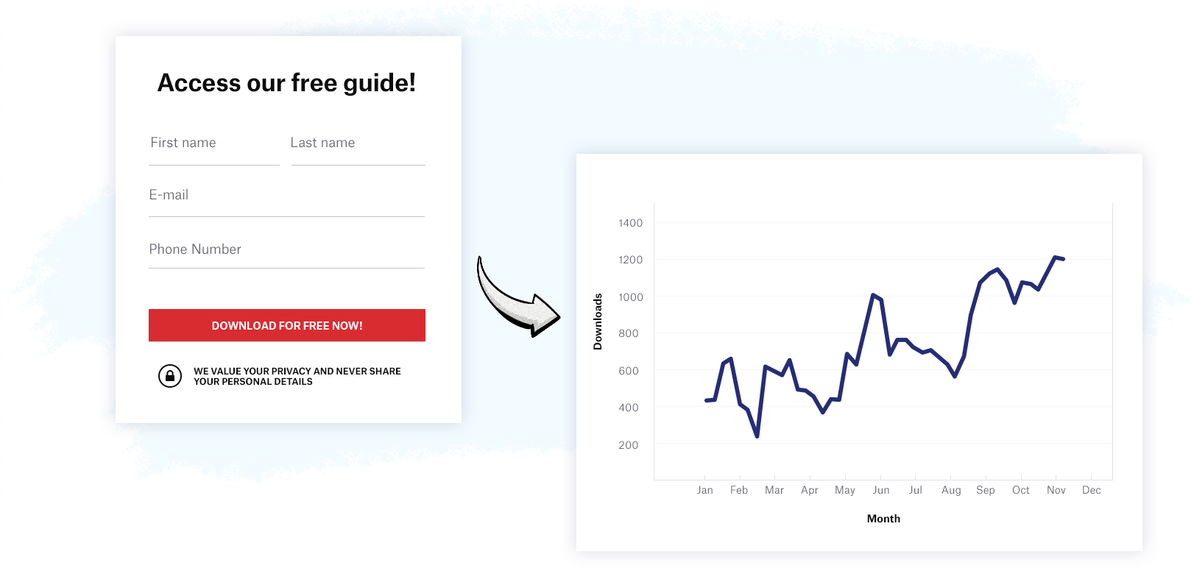The image size is (1194, 568).
Task: Focus the Phone Number field
Action: pyautogui.click(x=286, y=251)
